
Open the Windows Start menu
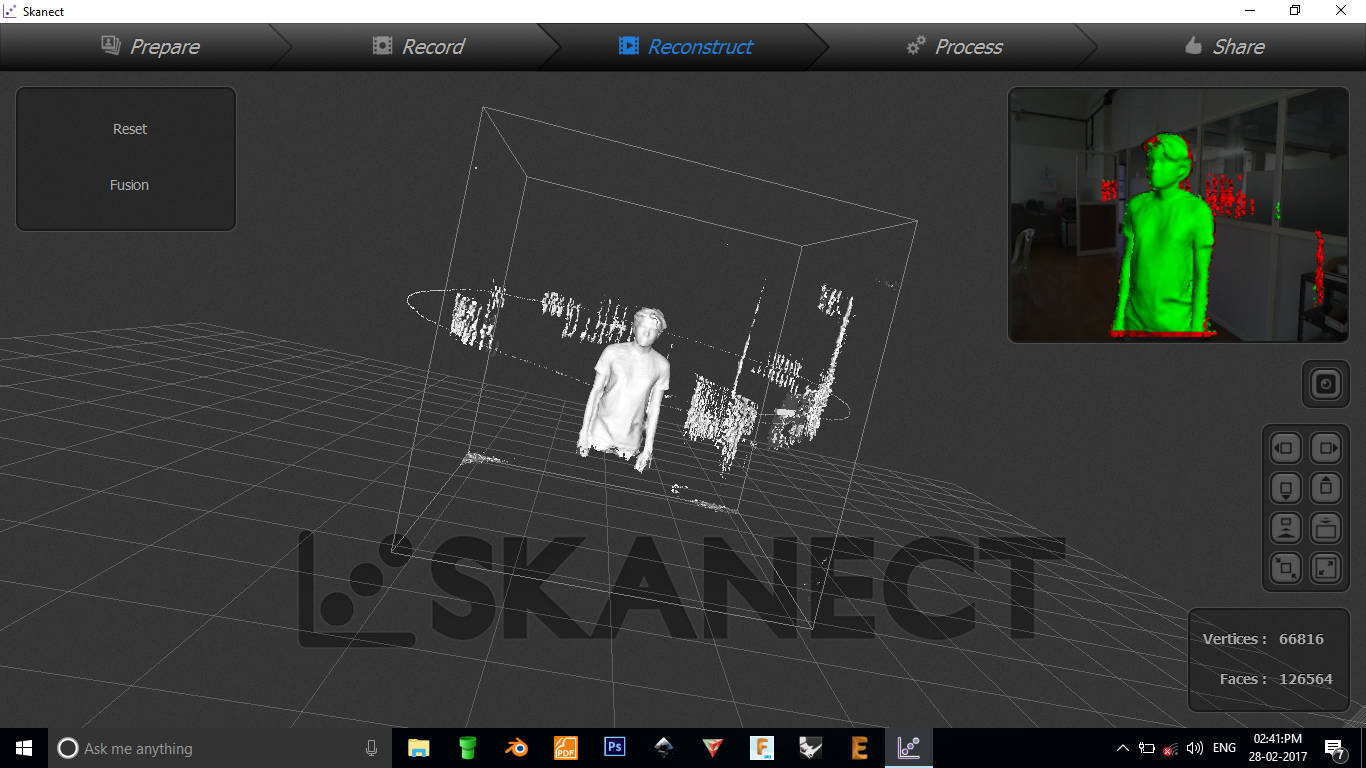coord(24,748)
